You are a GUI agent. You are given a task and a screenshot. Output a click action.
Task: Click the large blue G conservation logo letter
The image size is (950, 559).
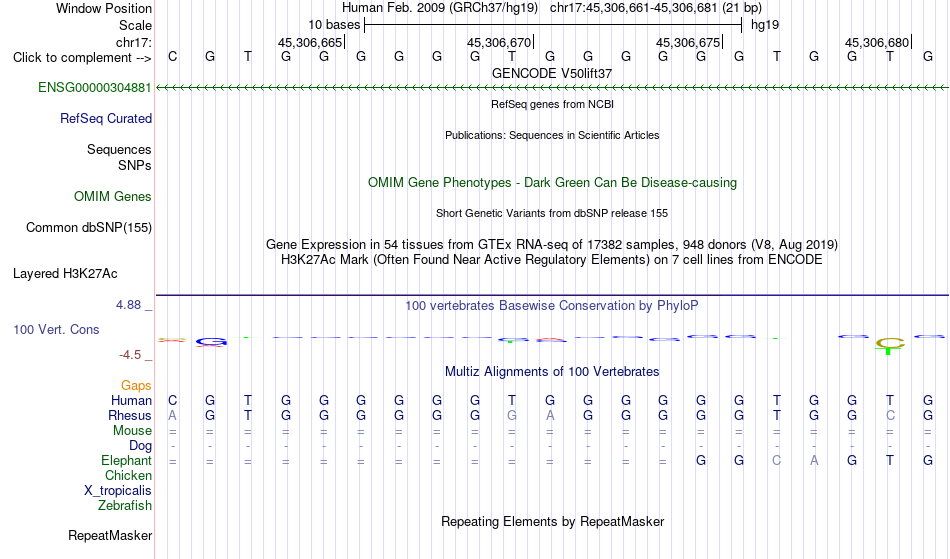click(211, 342)
